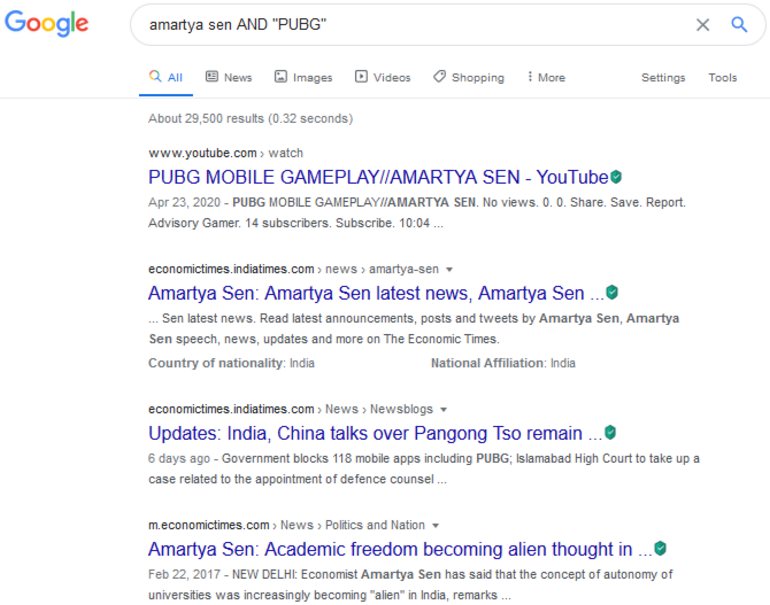Open Tools button
Image resolution: width=770 pixels, height=605 pixels.
coord(722,78)
